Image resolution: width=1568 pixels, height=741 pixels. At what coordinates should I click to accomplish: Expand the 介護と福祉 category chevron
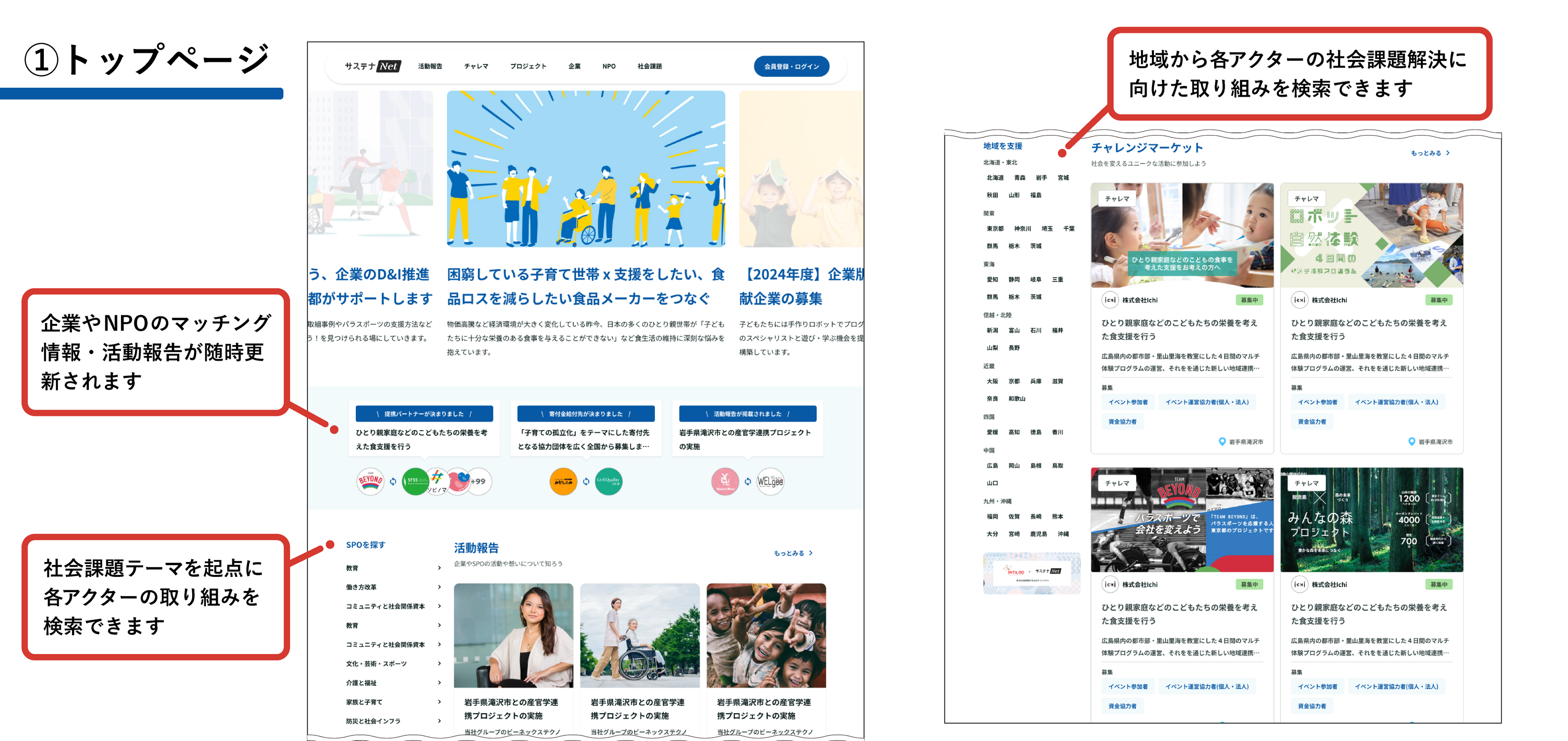tap(439, 683)
